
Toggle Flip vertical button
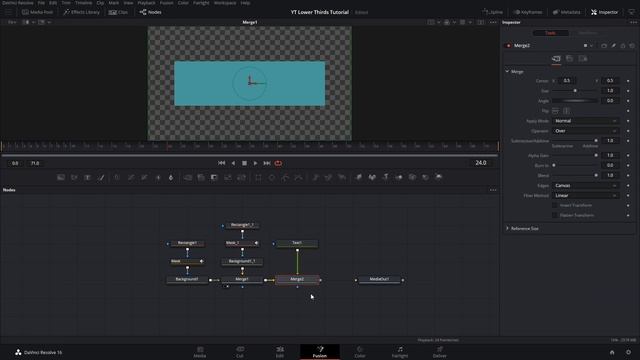point(566,111)
